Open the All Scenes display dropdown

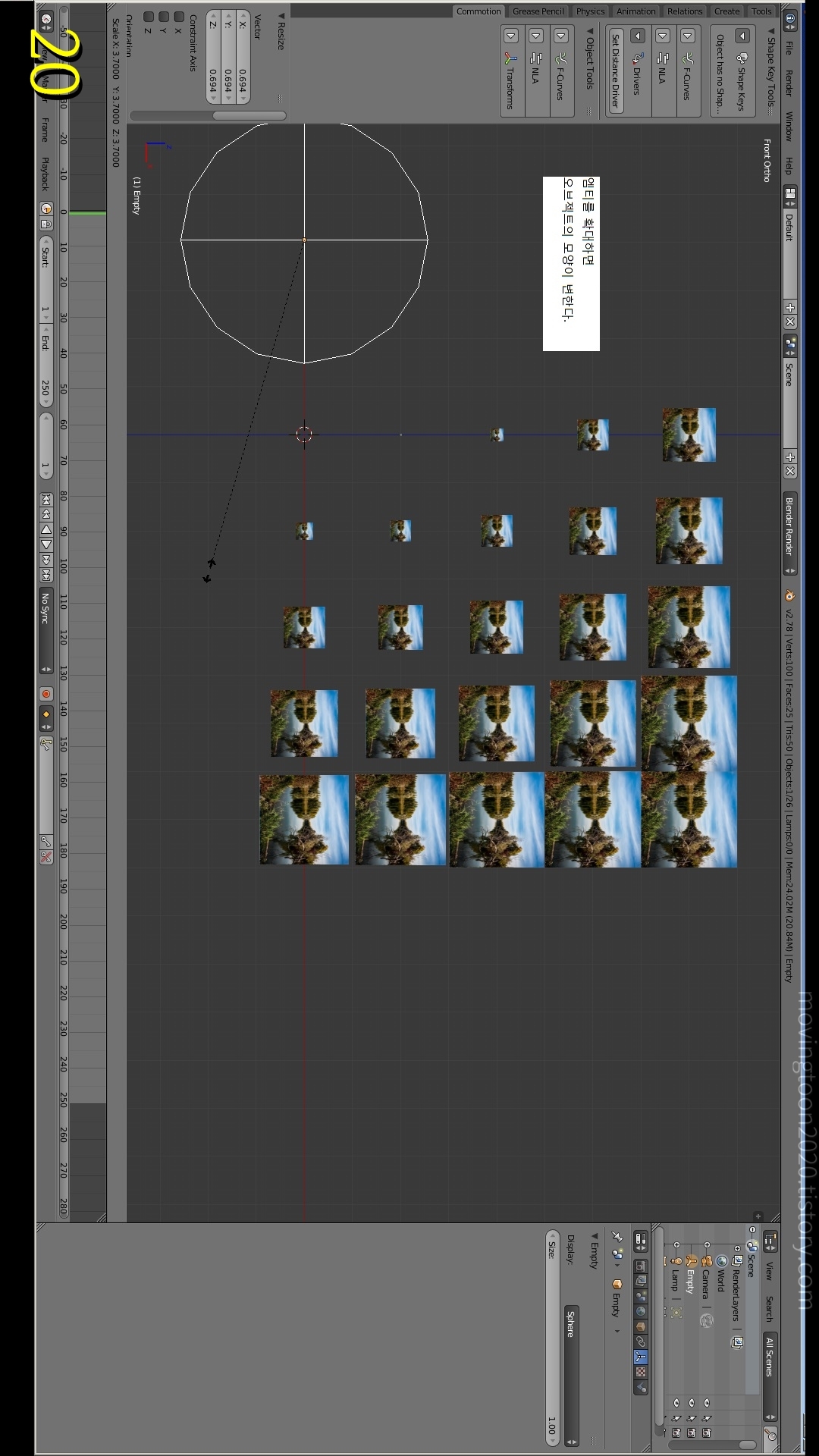point(770,1377)
